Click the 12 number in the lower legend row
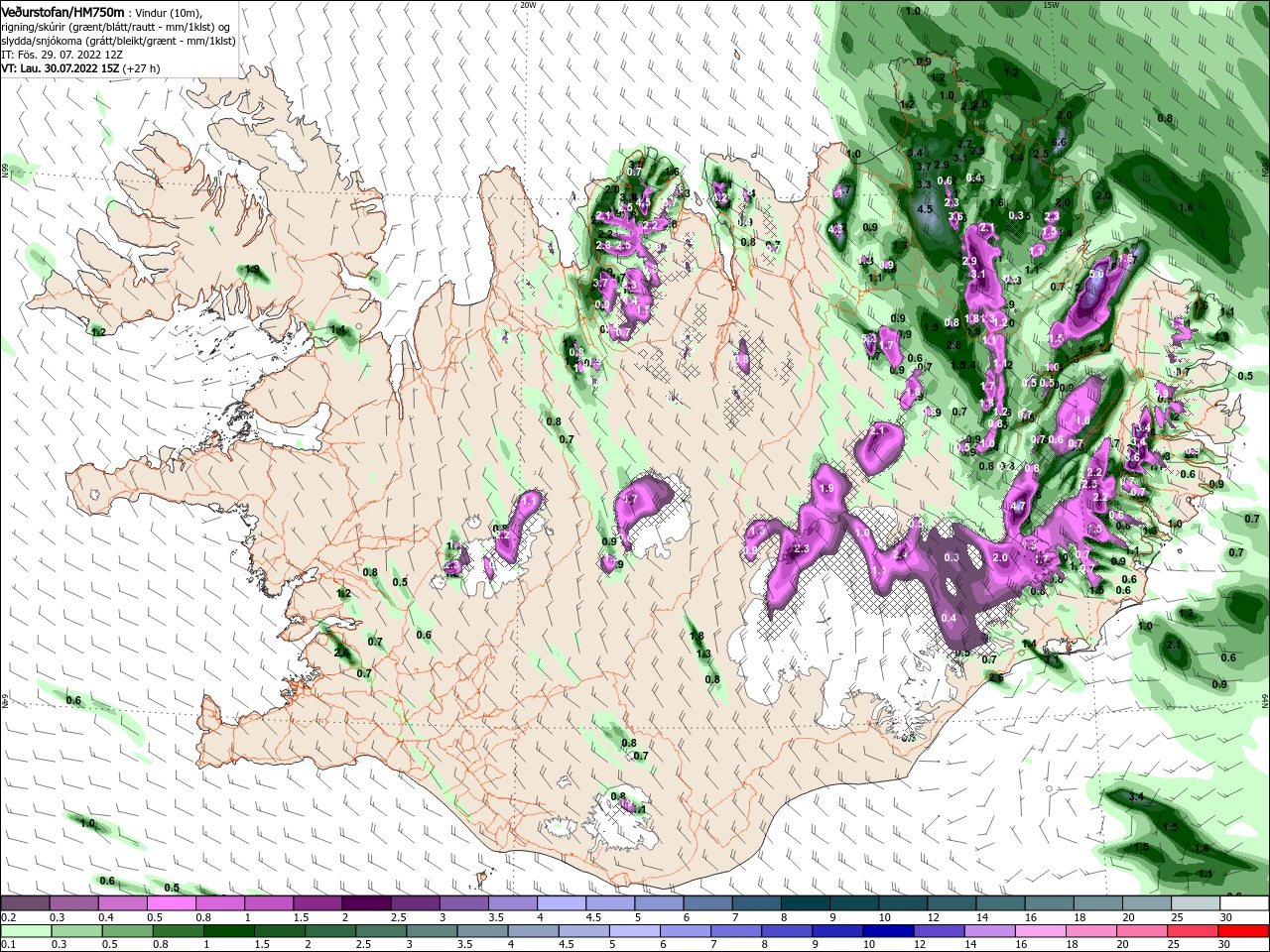The image size is (1270, 952). (919, 945)
